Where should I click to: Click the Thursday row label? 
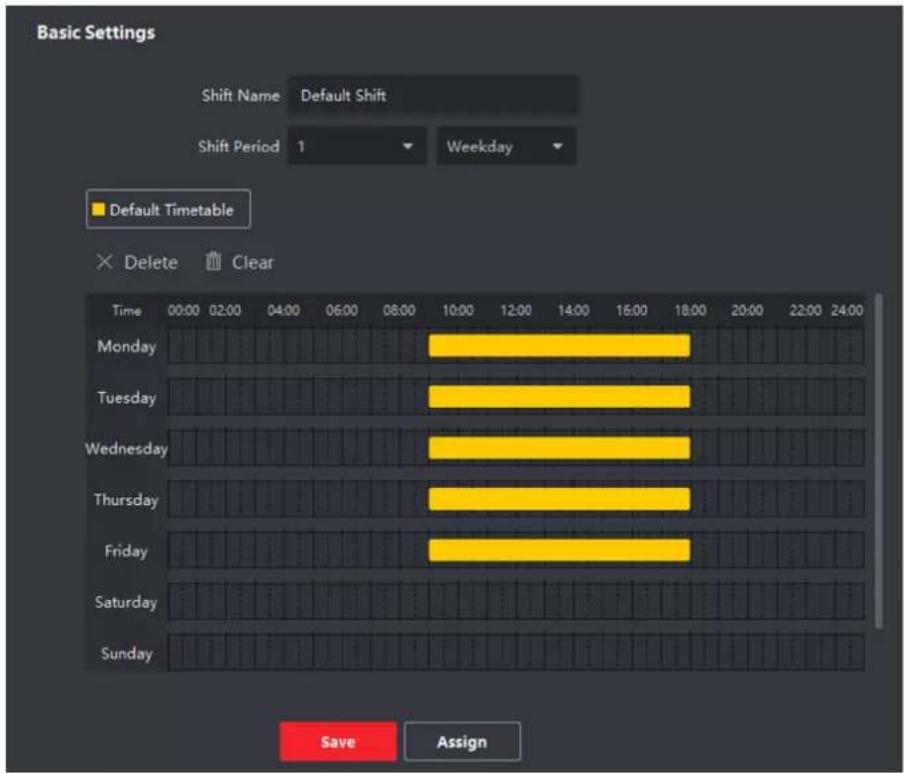126,500
